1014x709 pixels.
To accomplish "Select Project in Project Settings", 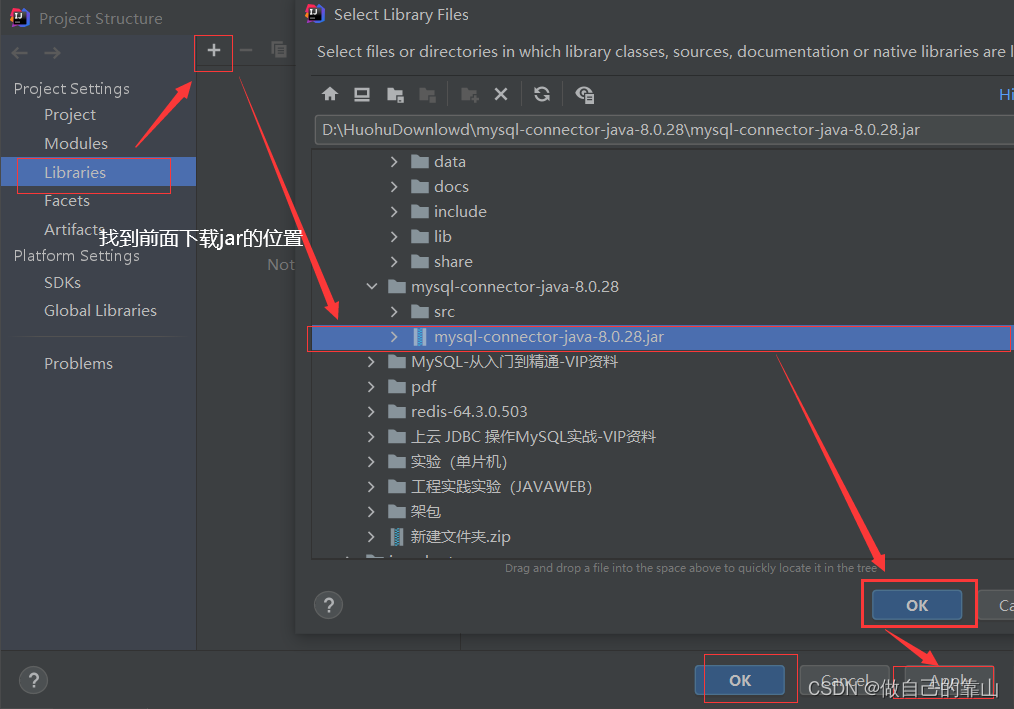I will pyautogui.click(x=70, y=115).
